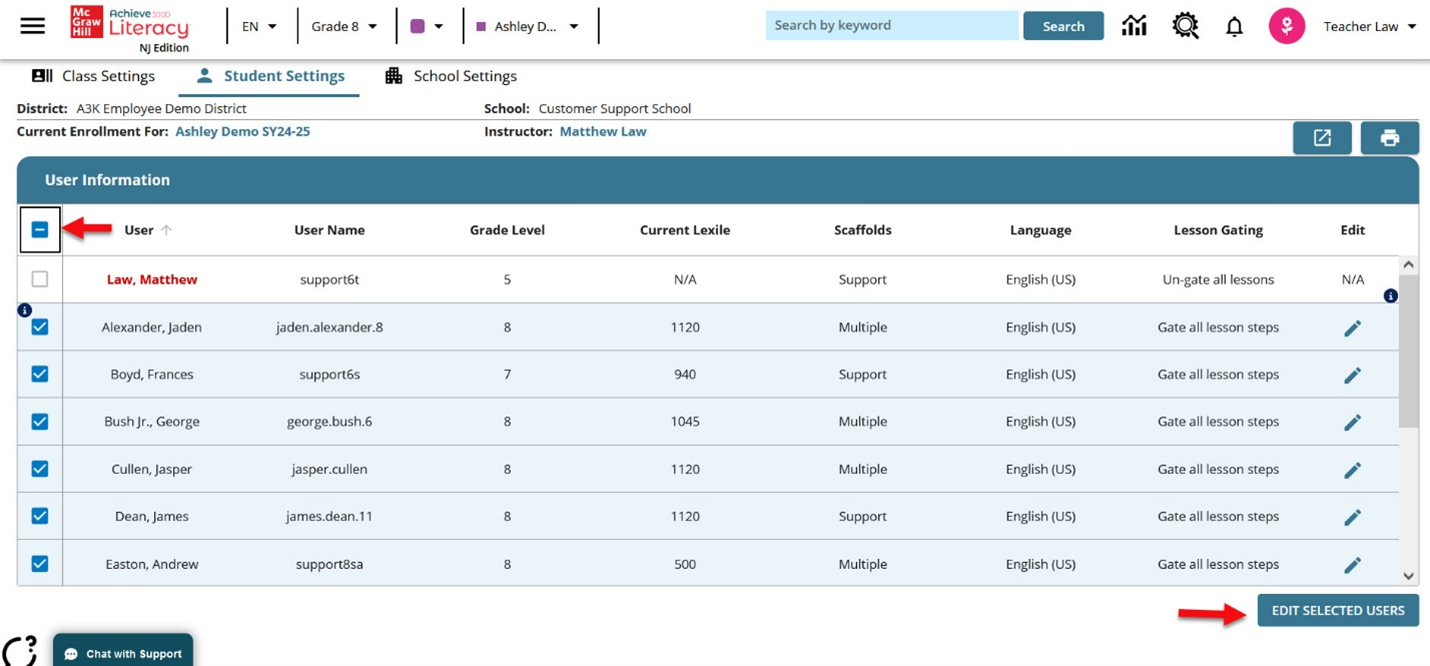
Task: Click pencil icon for Andrew Easton
Action: (1352, 565)
